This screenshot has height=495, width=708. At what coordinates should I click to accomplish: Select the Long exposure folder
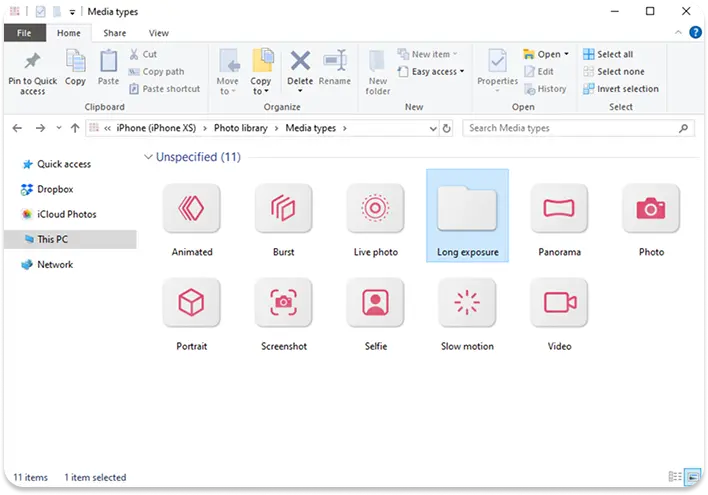(x=467, y=215)
